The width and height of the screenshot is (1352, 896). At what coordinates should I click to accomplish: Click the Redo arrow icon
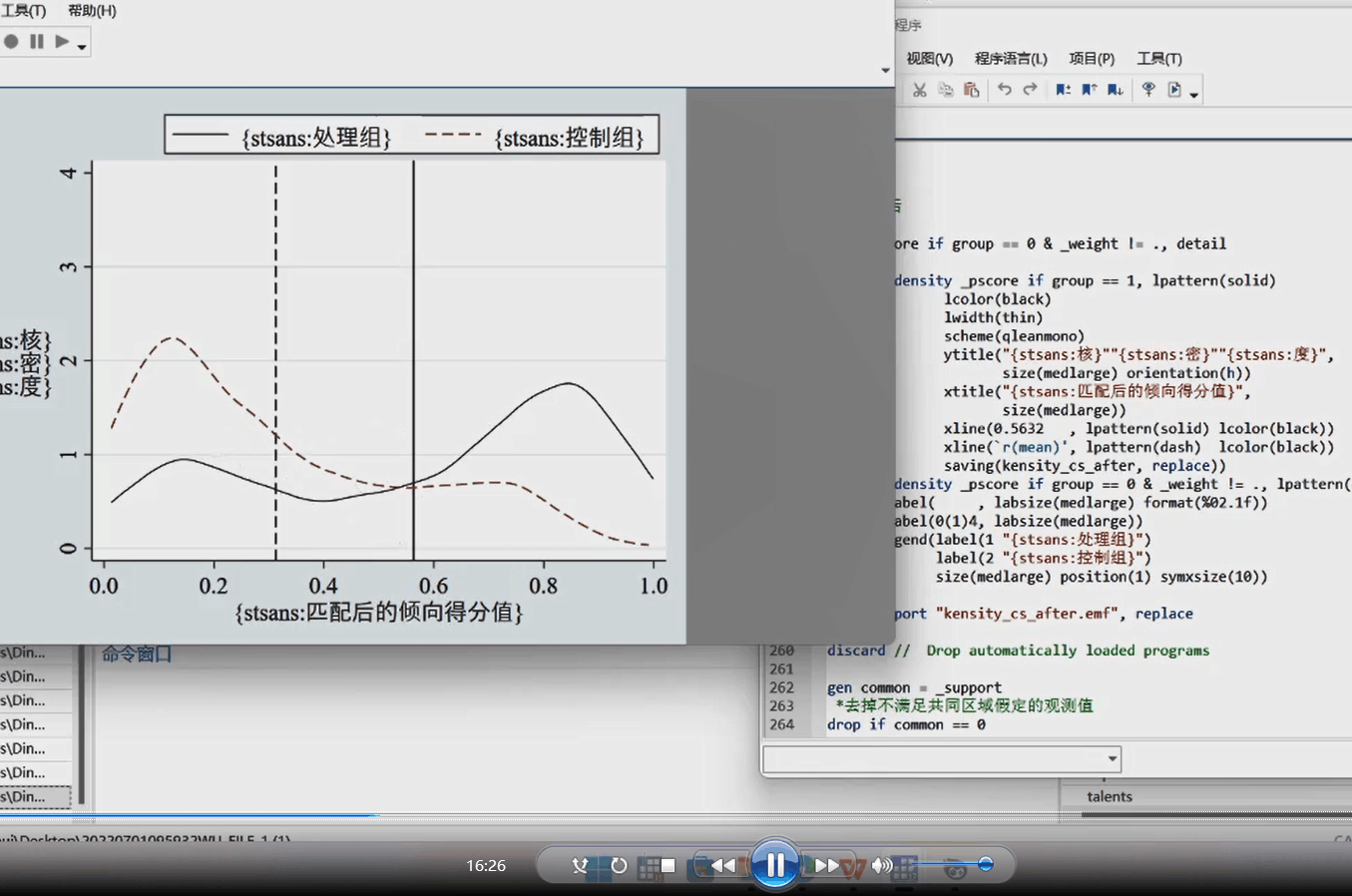[1030, 90]
